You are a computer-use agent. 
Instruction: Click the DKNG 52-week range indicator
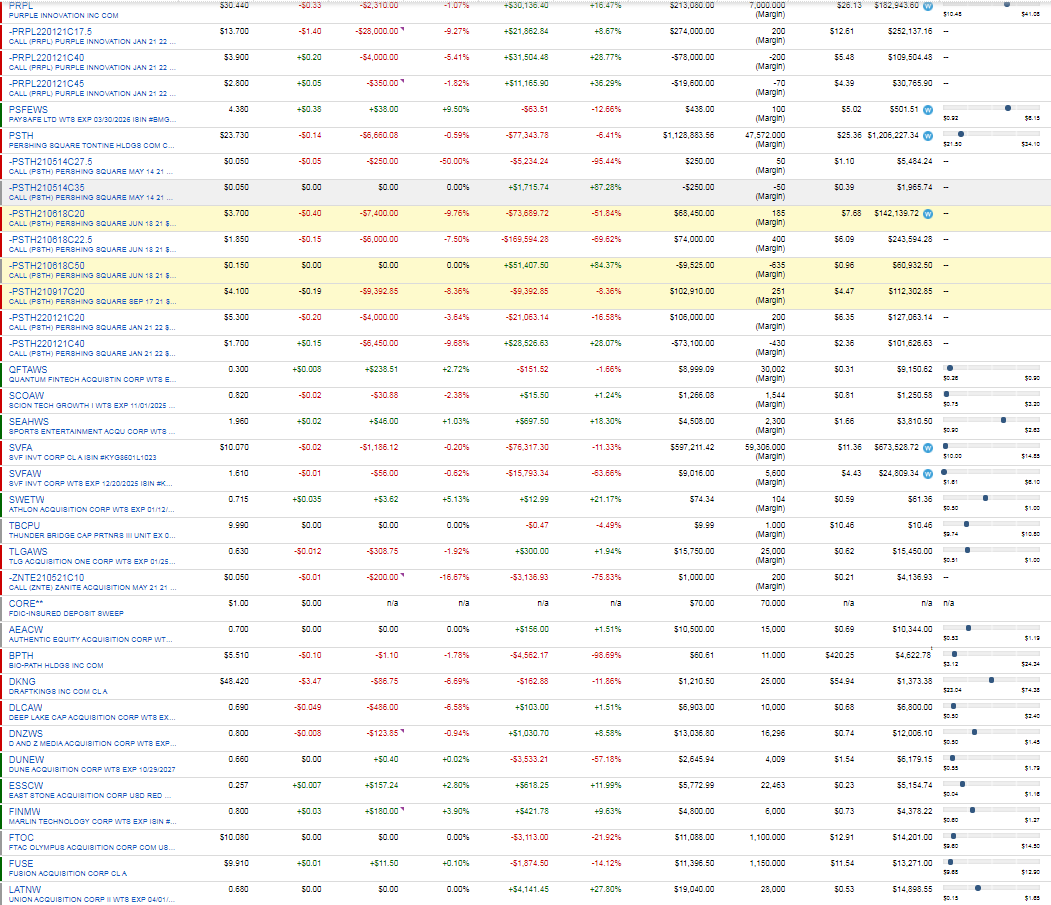(991, 680)
